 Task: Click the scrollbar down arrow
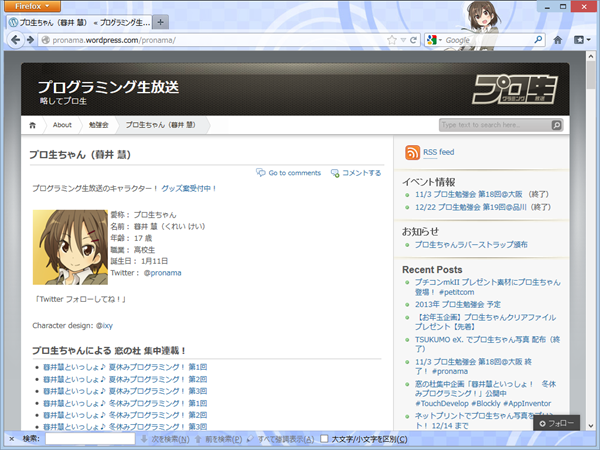pos(591,426)
